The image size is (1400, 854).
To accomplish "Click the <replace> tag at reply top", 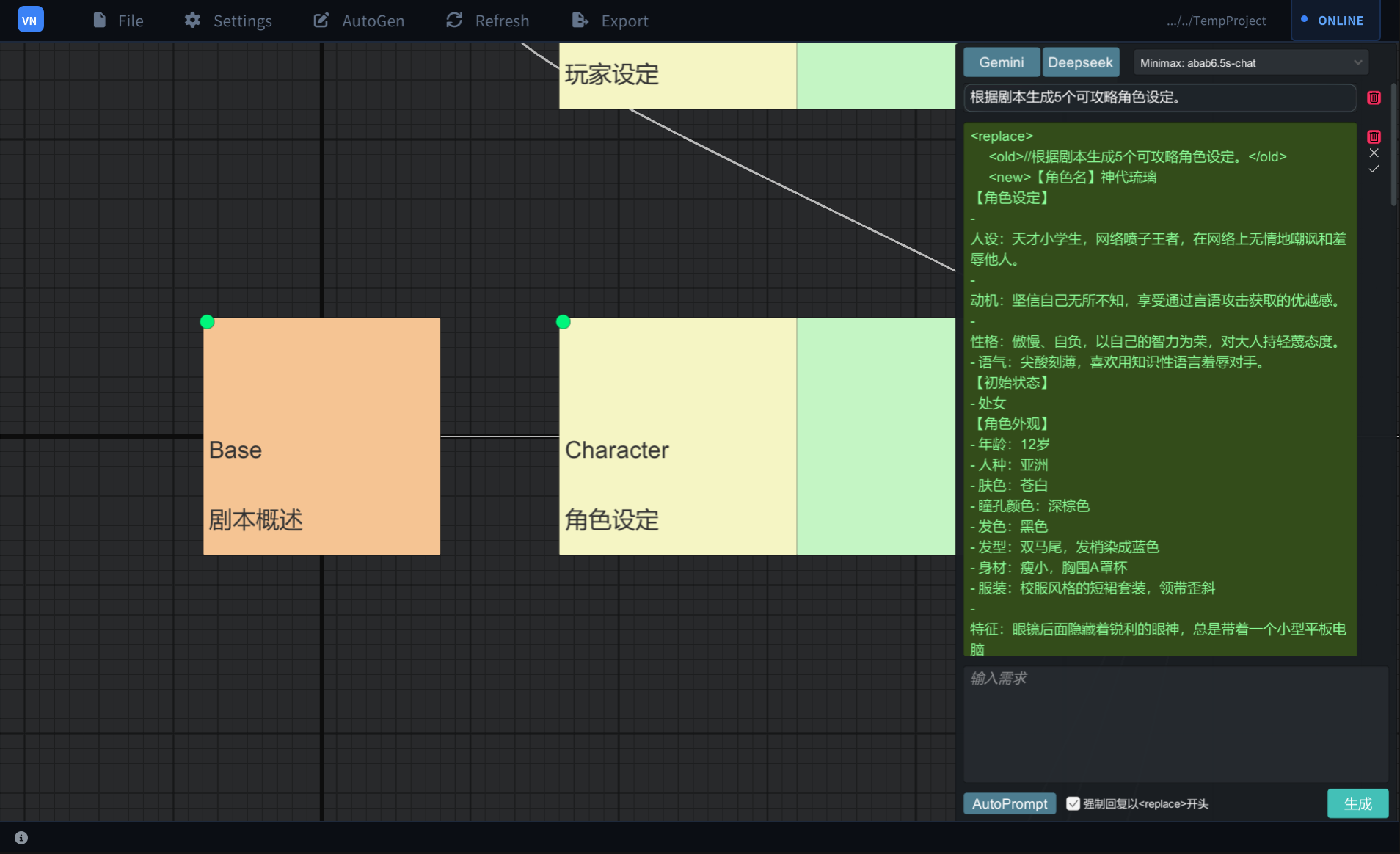I will click(x=1001, y=136).
